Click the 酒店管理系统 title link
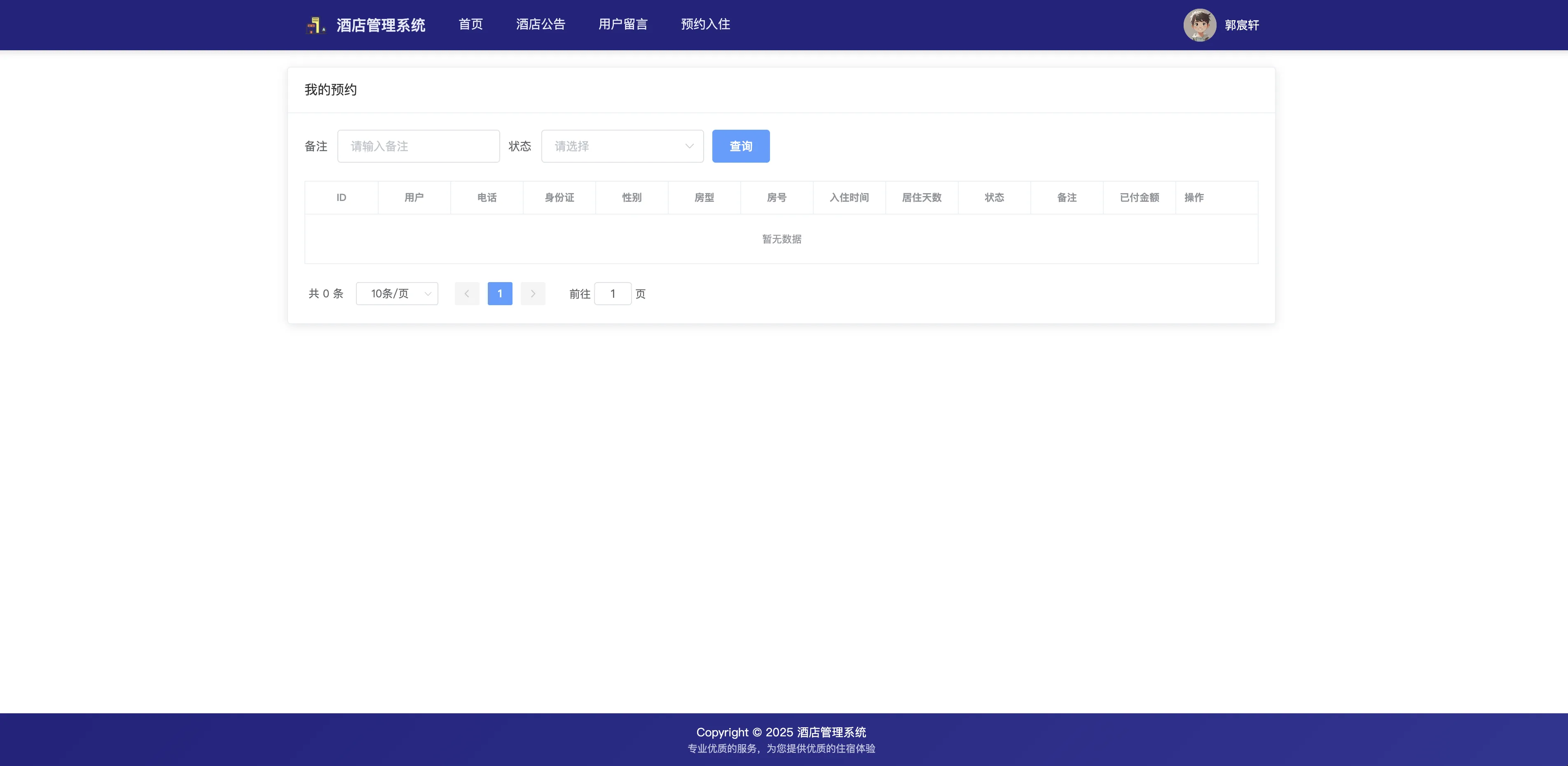1568x766 pixels. (x=380, y=25)
